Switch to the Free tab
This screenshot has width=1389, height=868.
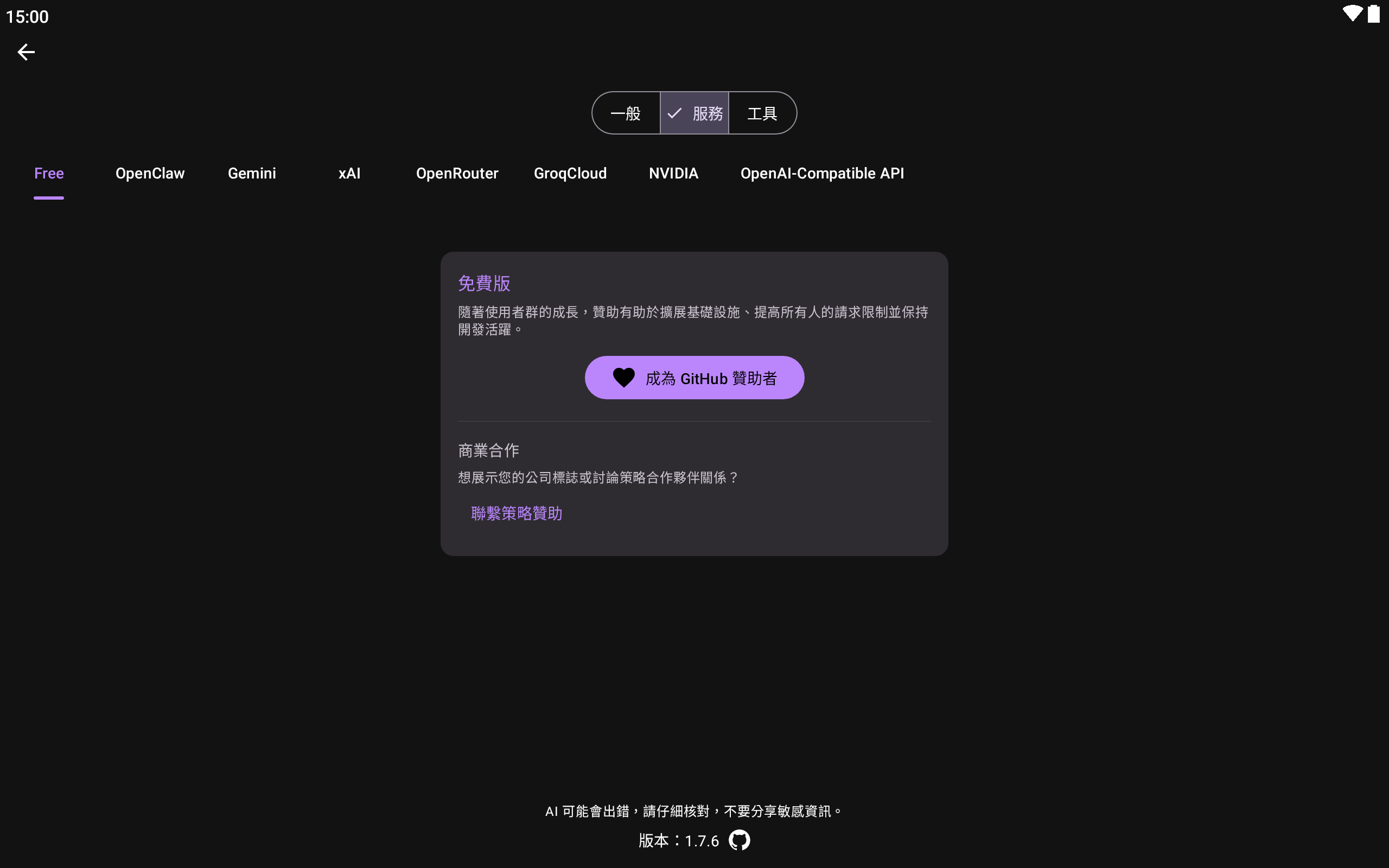click(49, 174)
